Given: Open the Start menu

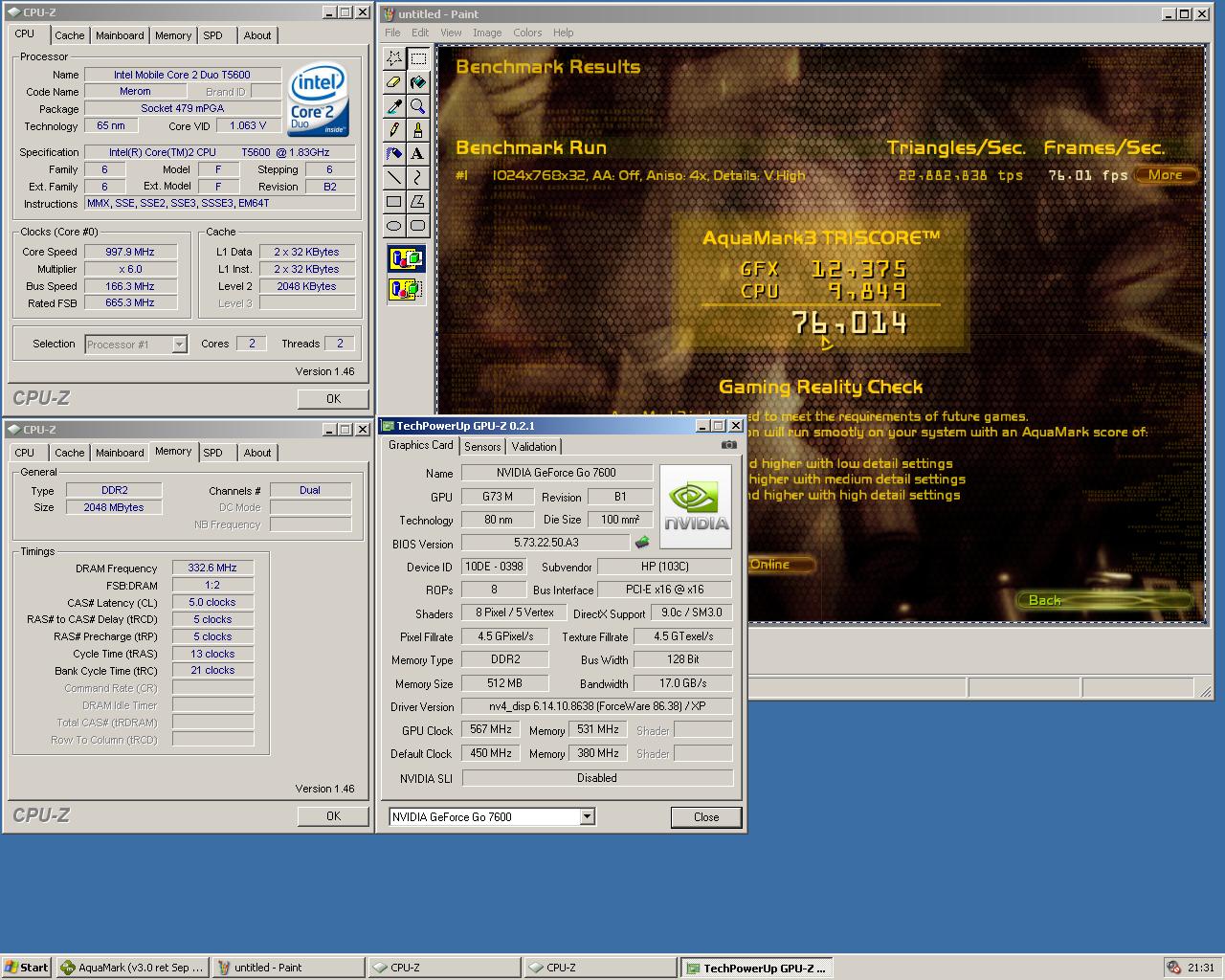Looking at the screenshot, I should pyautogui.click(x=27, y=968).
